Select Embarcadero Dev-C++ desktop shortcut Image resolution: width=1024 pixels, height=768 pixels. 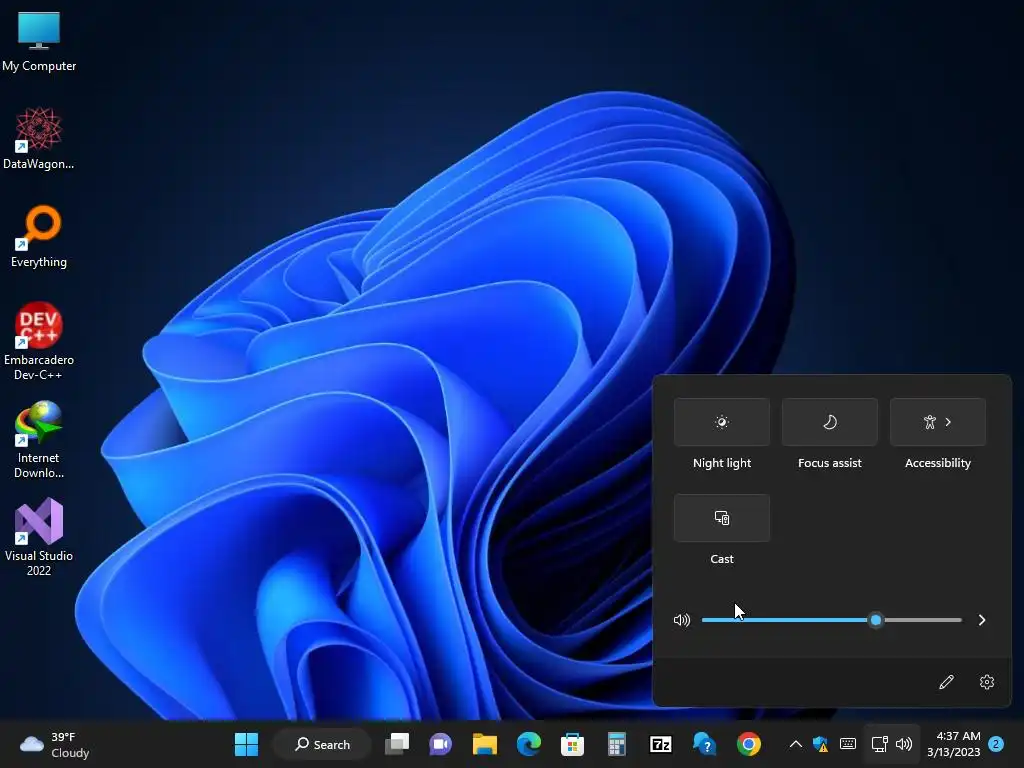pyautogui.click(x=39, y=341)
